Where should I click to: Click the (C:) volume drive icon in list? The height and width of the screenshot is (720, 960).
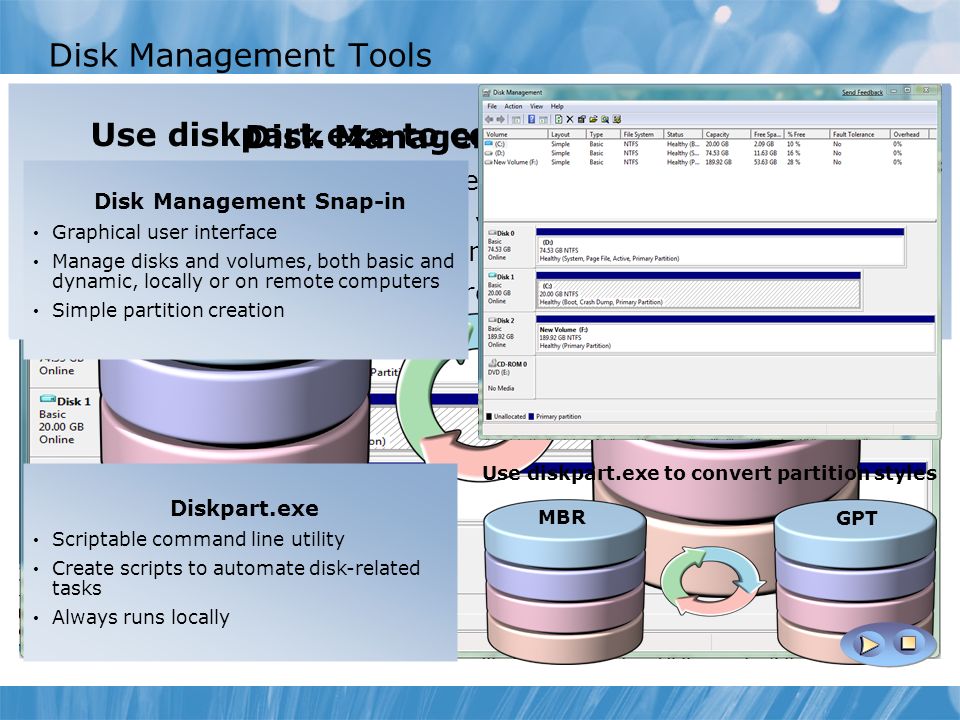489,143
